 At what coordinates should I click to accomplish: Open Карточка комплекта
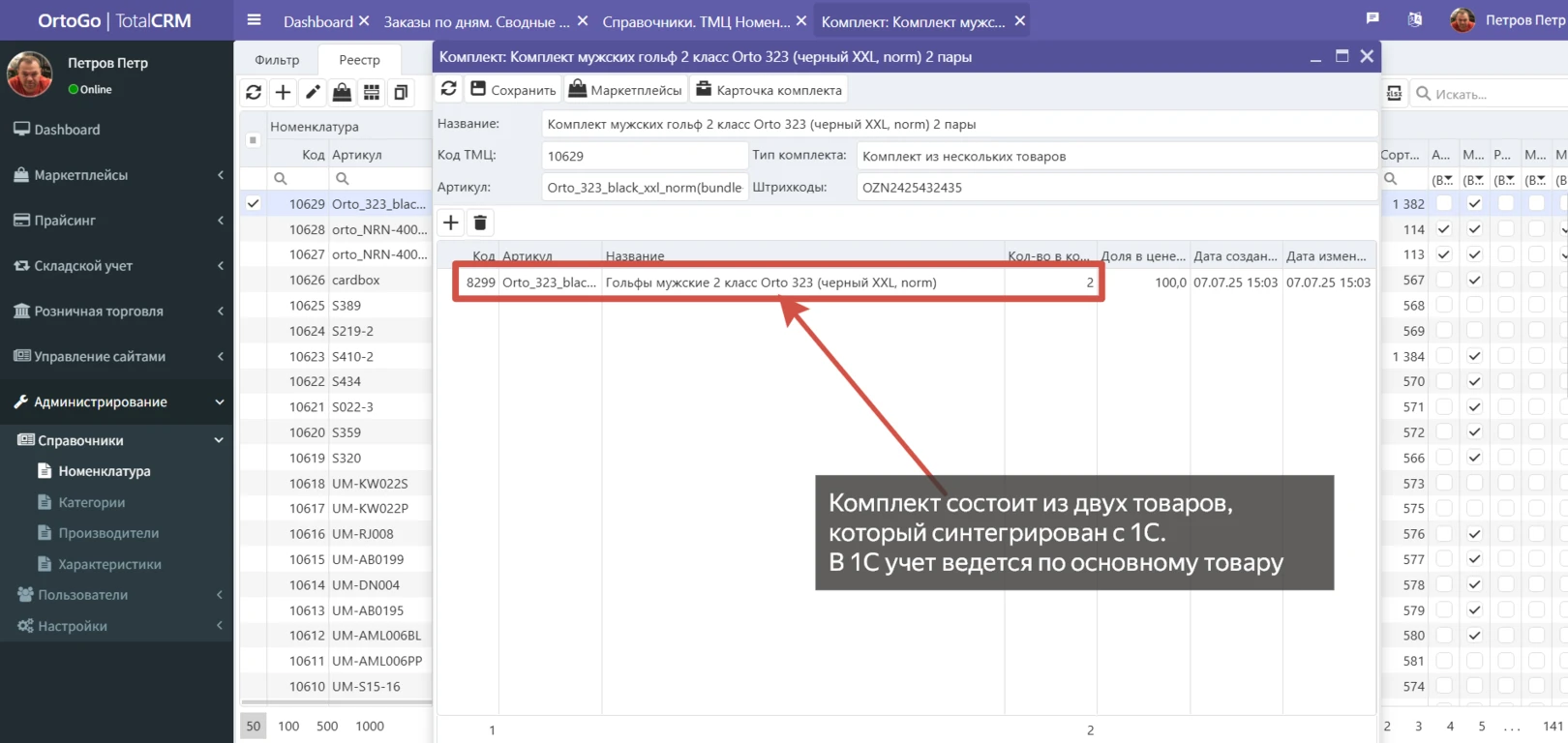[x=769, y=90]
